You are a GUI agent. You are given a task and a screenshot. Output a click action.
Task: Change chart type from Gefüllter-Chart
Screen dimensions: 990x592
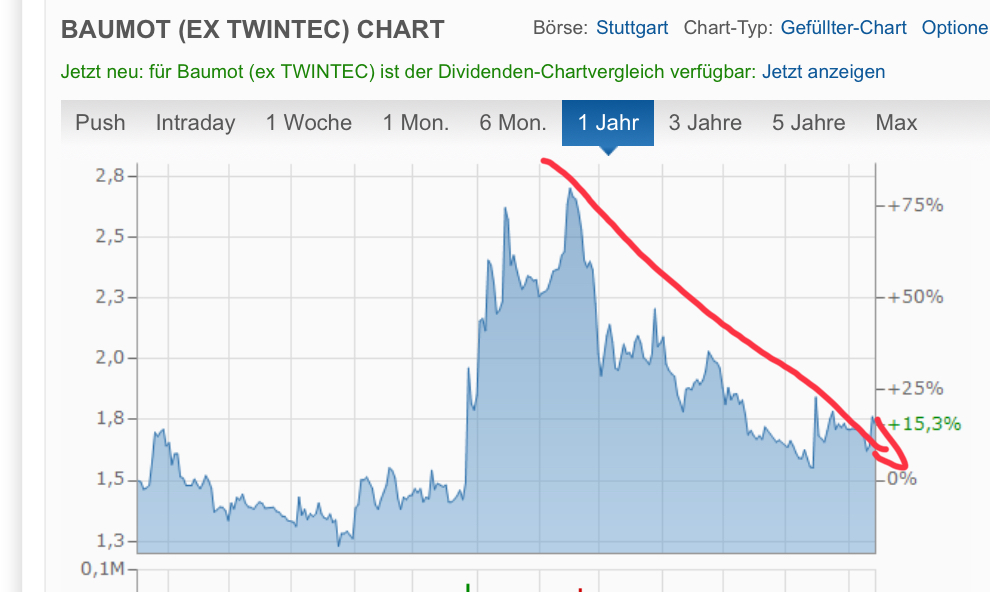click(844, 28)
